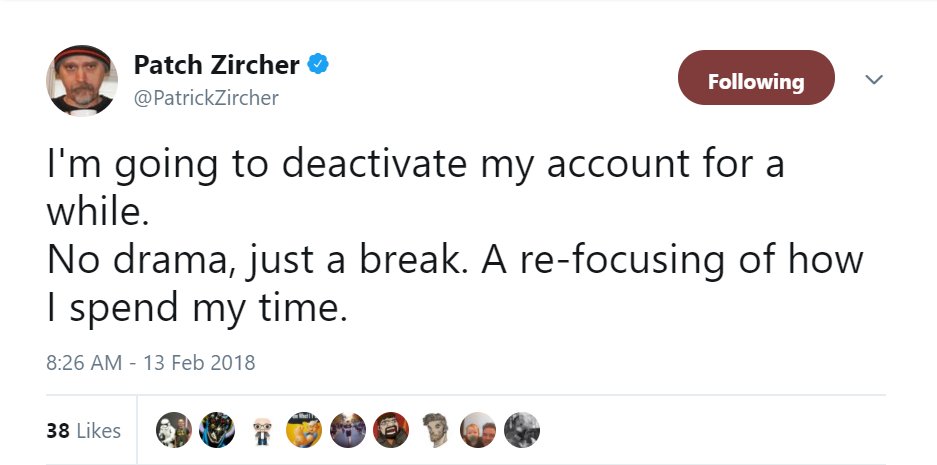
Task: Click the grayscale photo liker avatar
Action: (521, 430)
